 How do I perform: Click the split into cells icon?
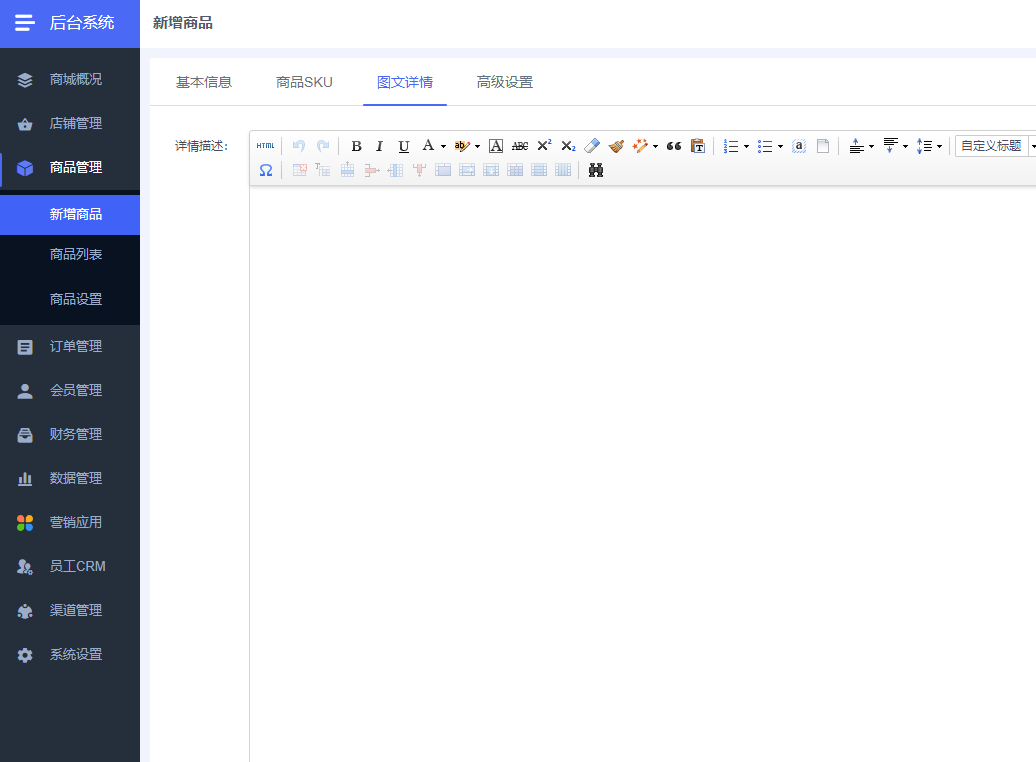coord(515,171)
